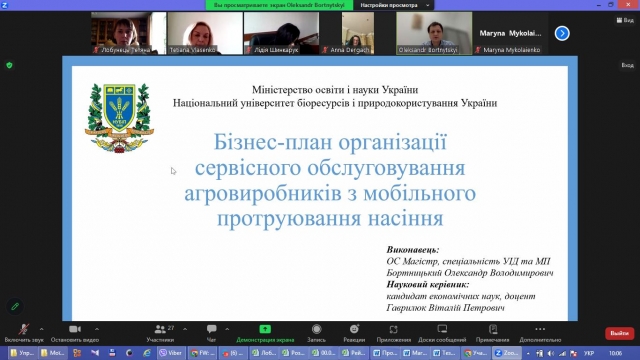Open the Internet Explorer taskbar icon

[147, 353]
